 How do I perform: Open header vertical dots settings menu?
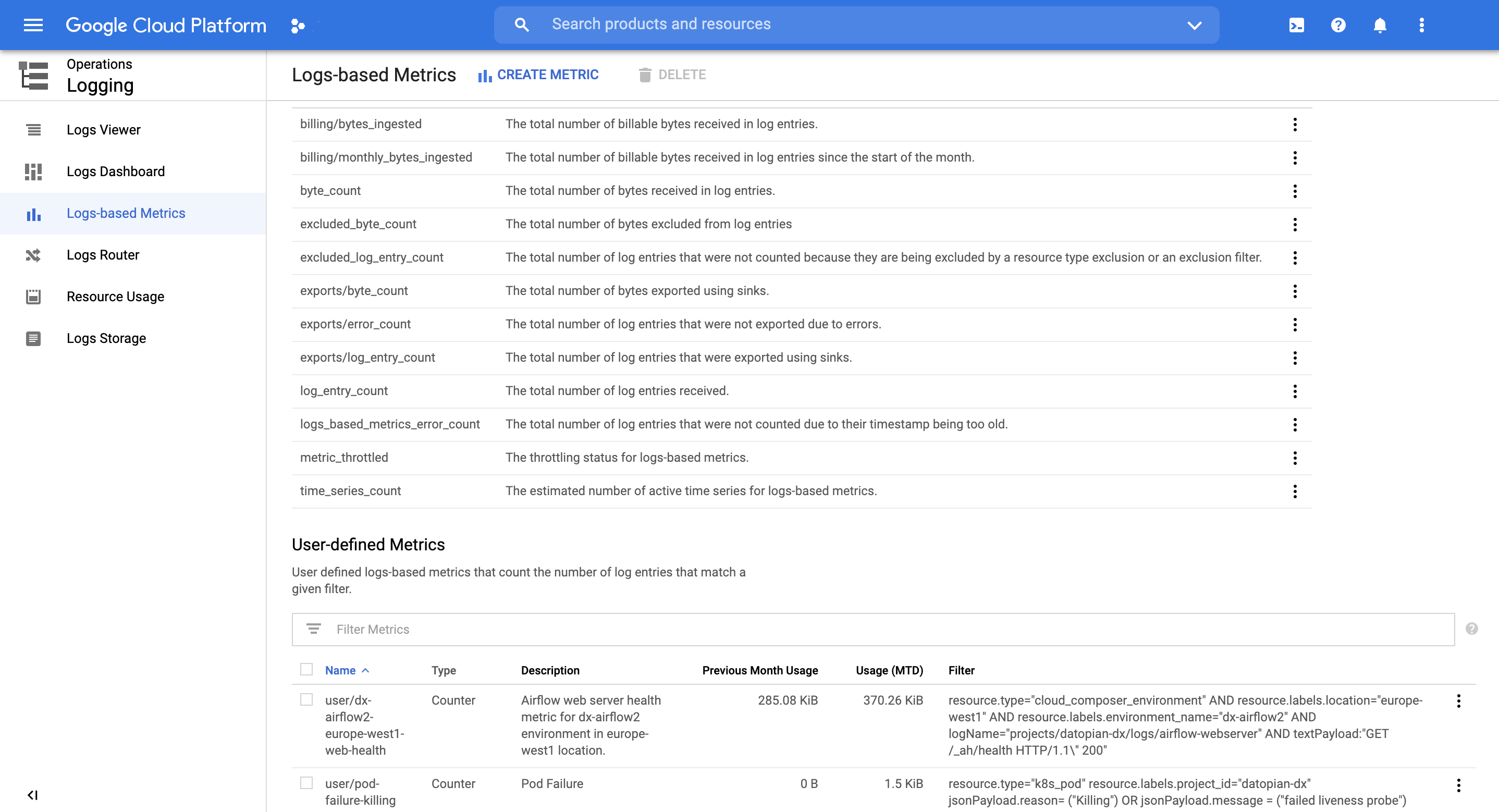click(1422, 25)
